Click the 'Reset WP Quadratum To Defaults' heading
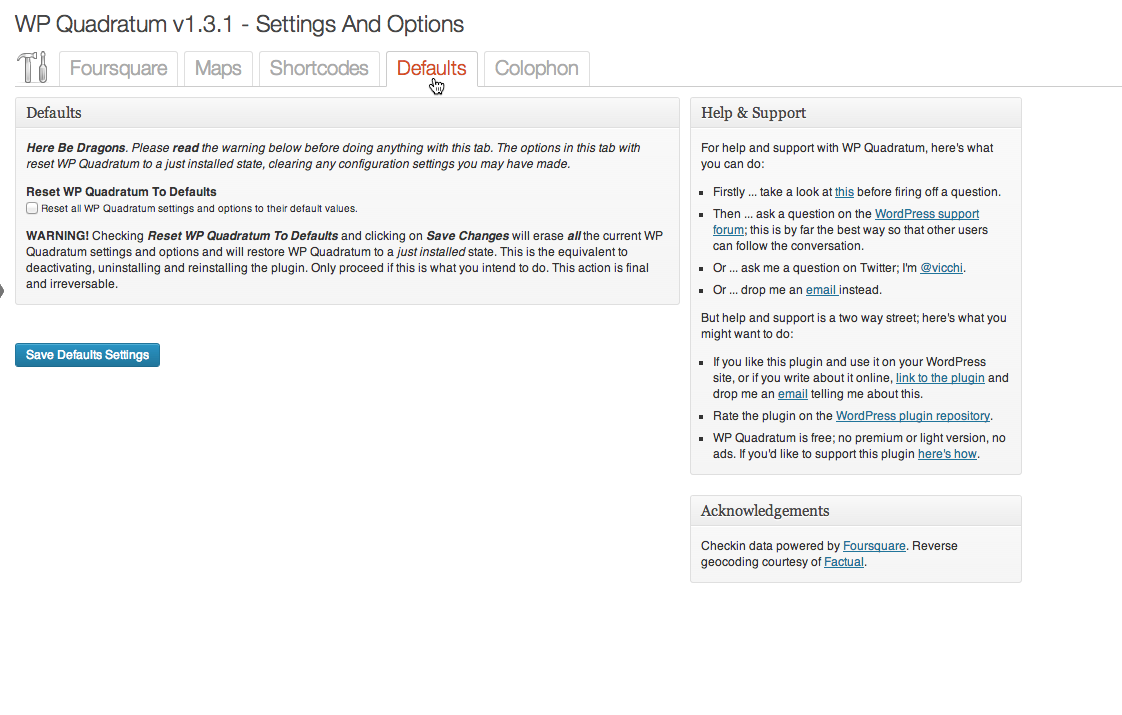The image size is (1122, 715). click(121, 192)
